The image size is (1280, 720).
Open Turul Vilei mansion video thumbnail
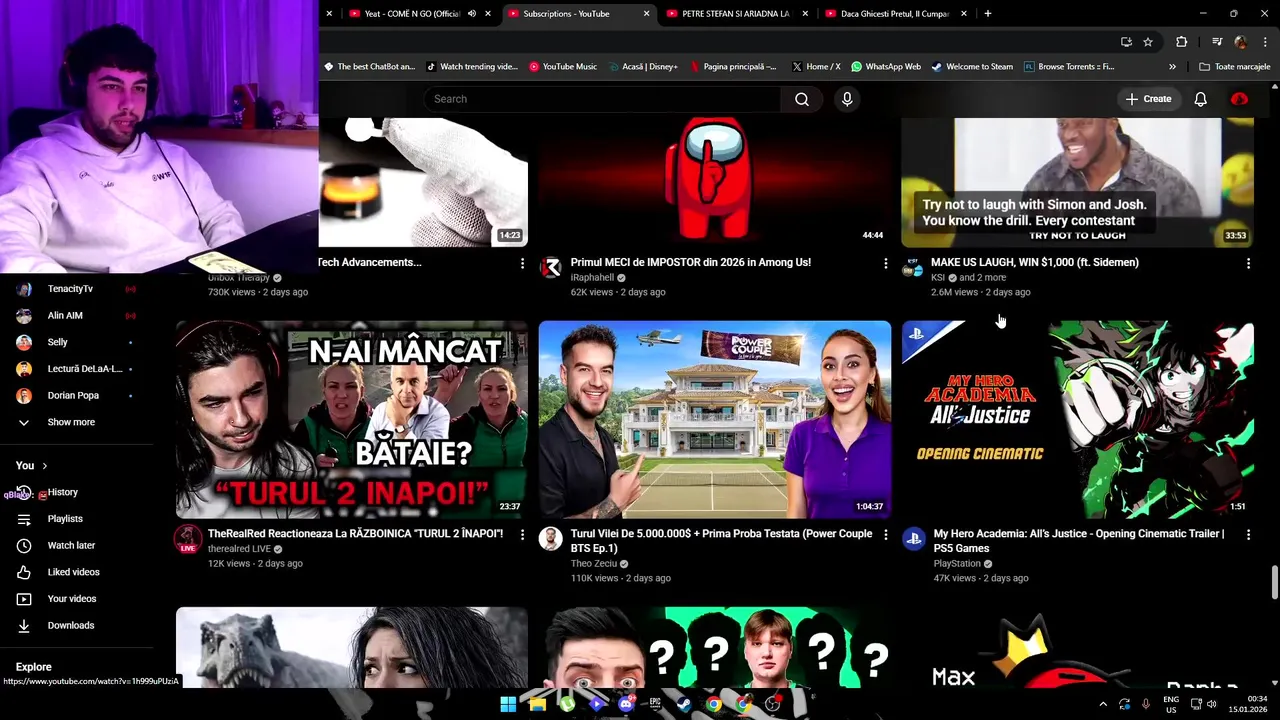715,419
